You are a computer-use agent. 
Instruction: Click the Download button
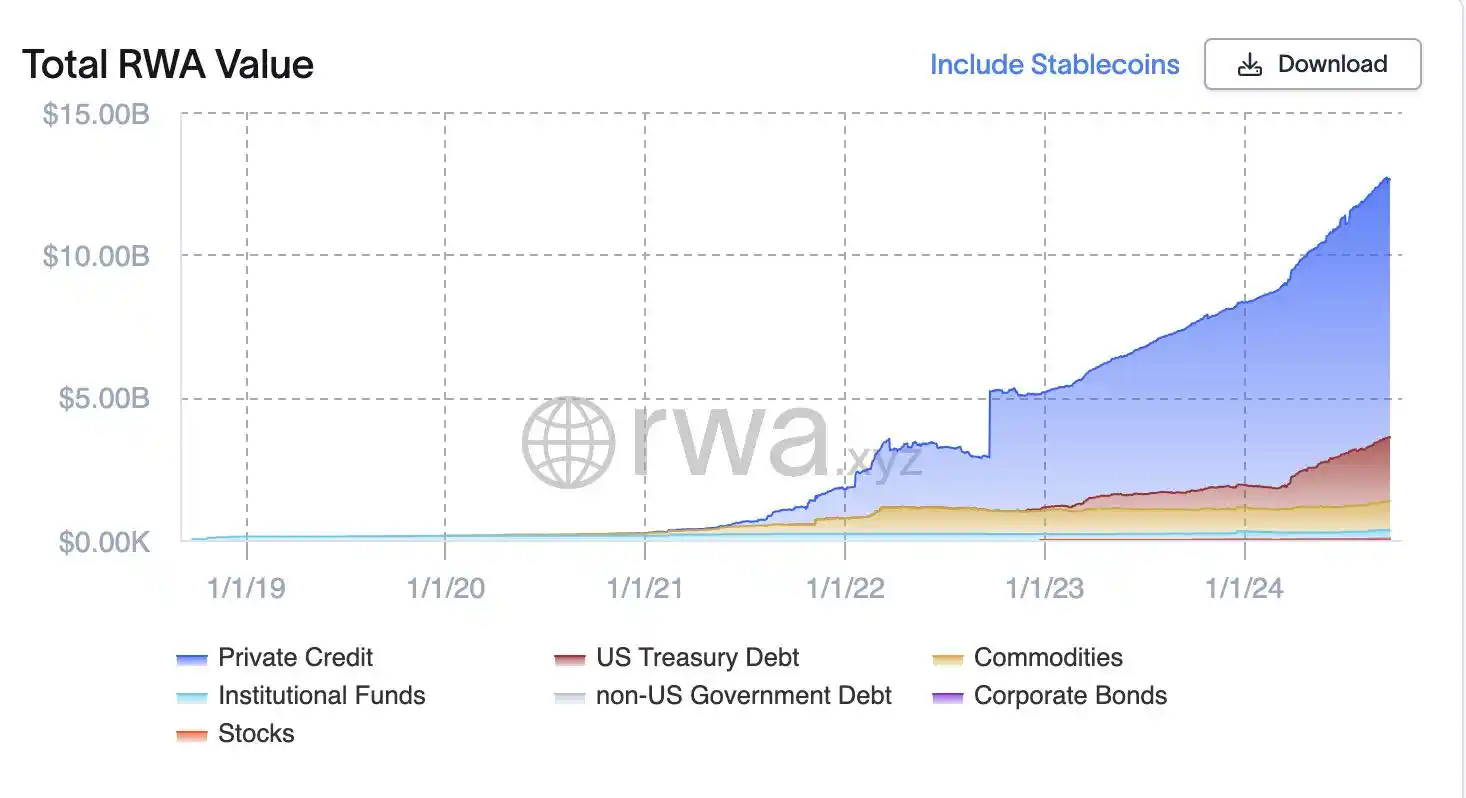pyautogui.click(x=1312, y=65)
